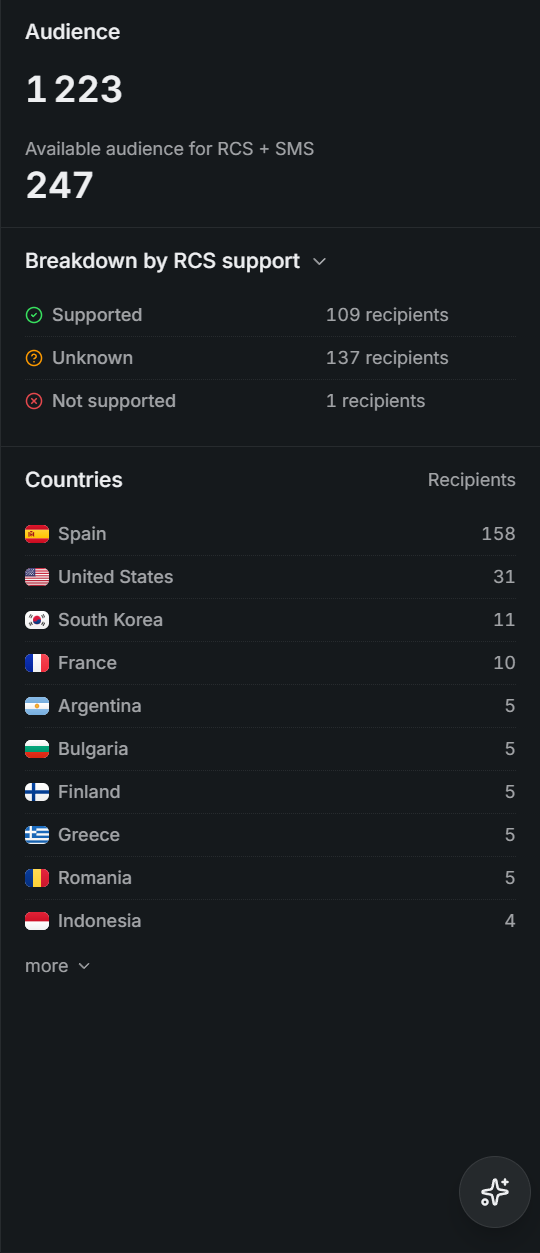Click the United States flag icon
The height and width of the screenshot is (1253, 540).
37,577
